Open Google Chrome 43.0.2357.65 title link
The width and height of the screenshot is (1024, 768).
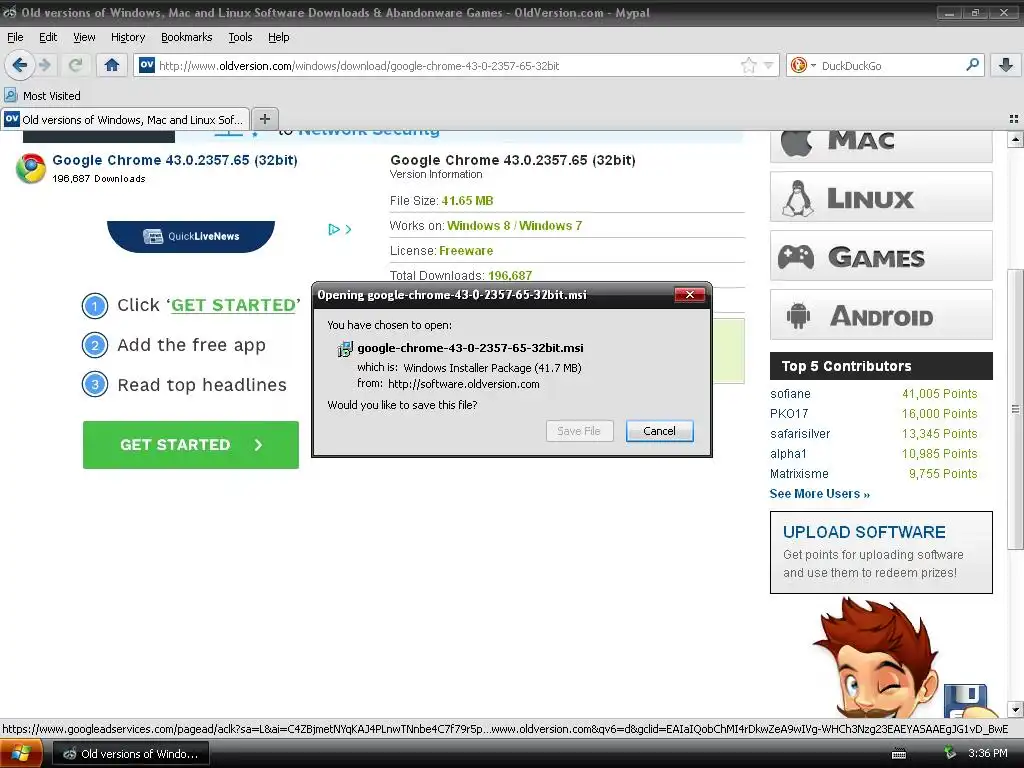(174, 160)
